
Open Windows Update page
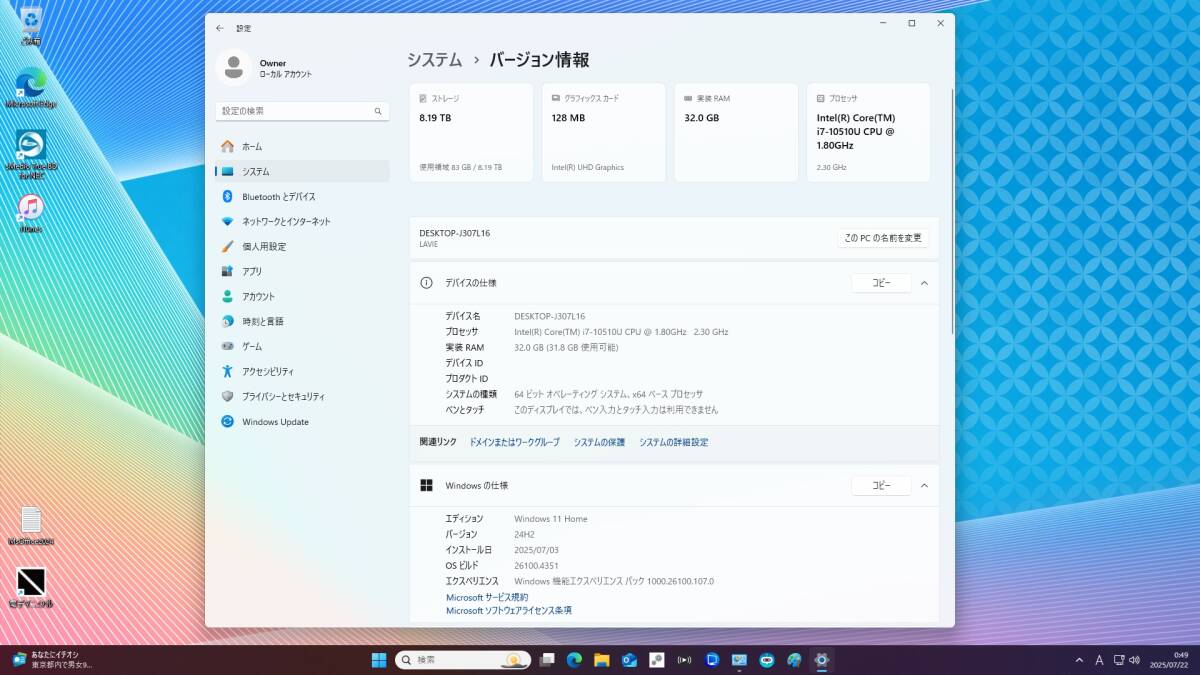pyautogui.click(x=274, y=422)
